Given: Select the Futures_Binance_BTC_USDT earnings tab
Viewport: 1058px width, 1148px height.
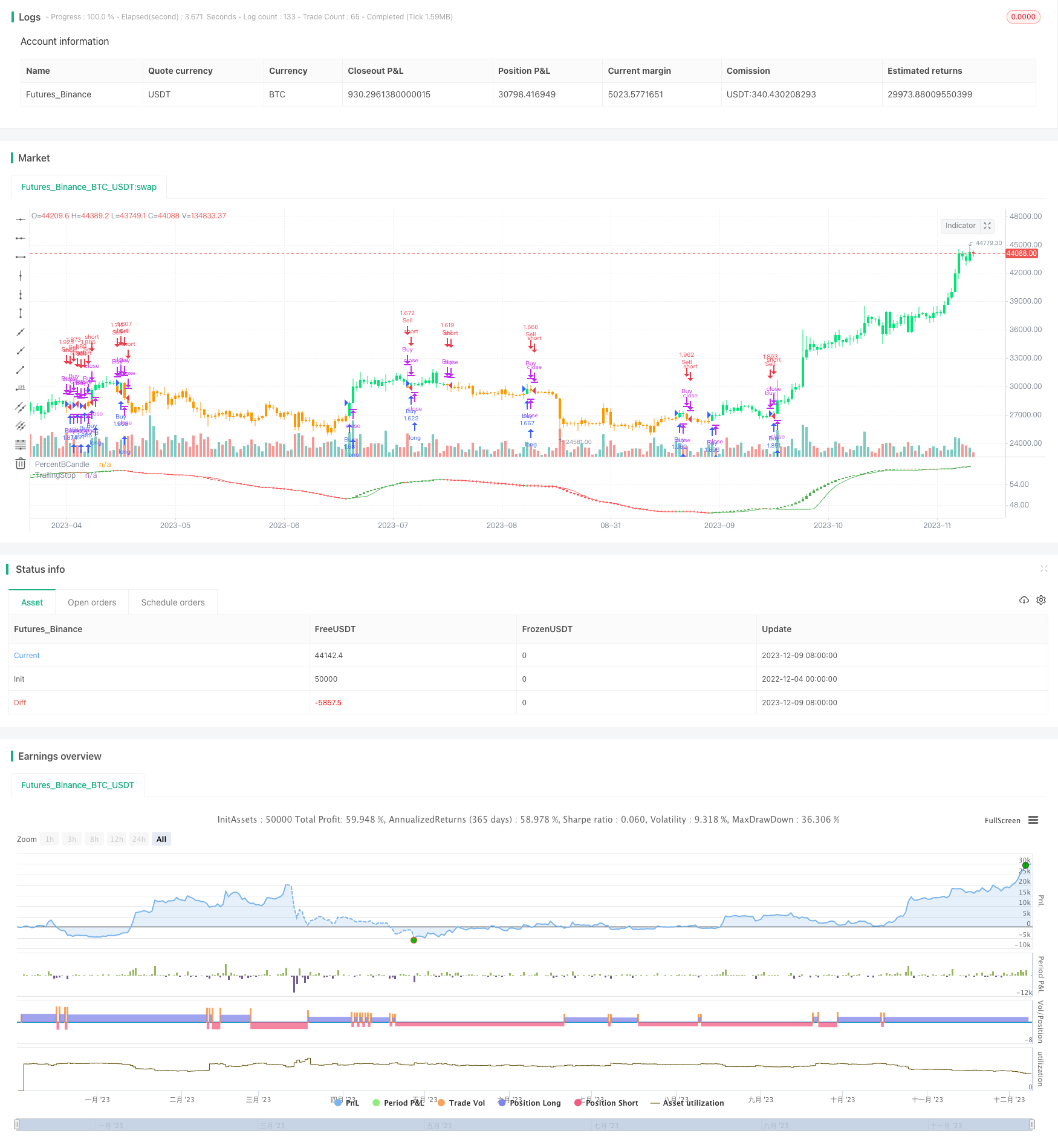Looking at the screenshot, I should point(77,785).
